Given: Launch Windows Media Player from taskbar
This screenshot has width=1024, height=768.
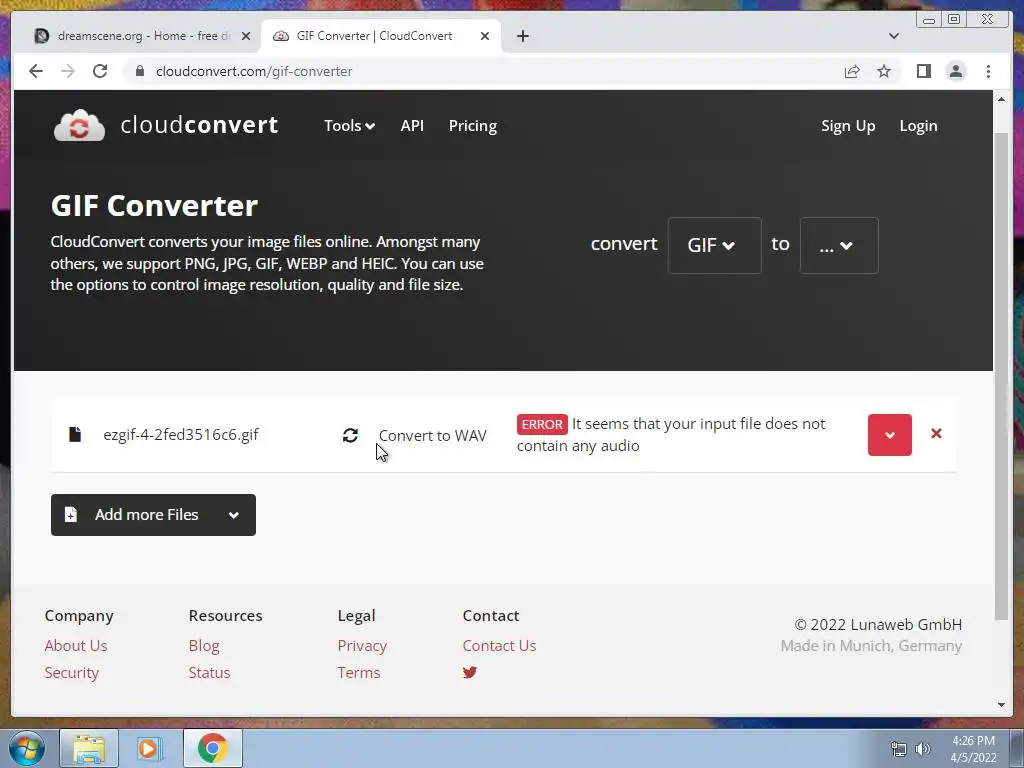Looking at the screenshot, I should click(x=148, y=748).
